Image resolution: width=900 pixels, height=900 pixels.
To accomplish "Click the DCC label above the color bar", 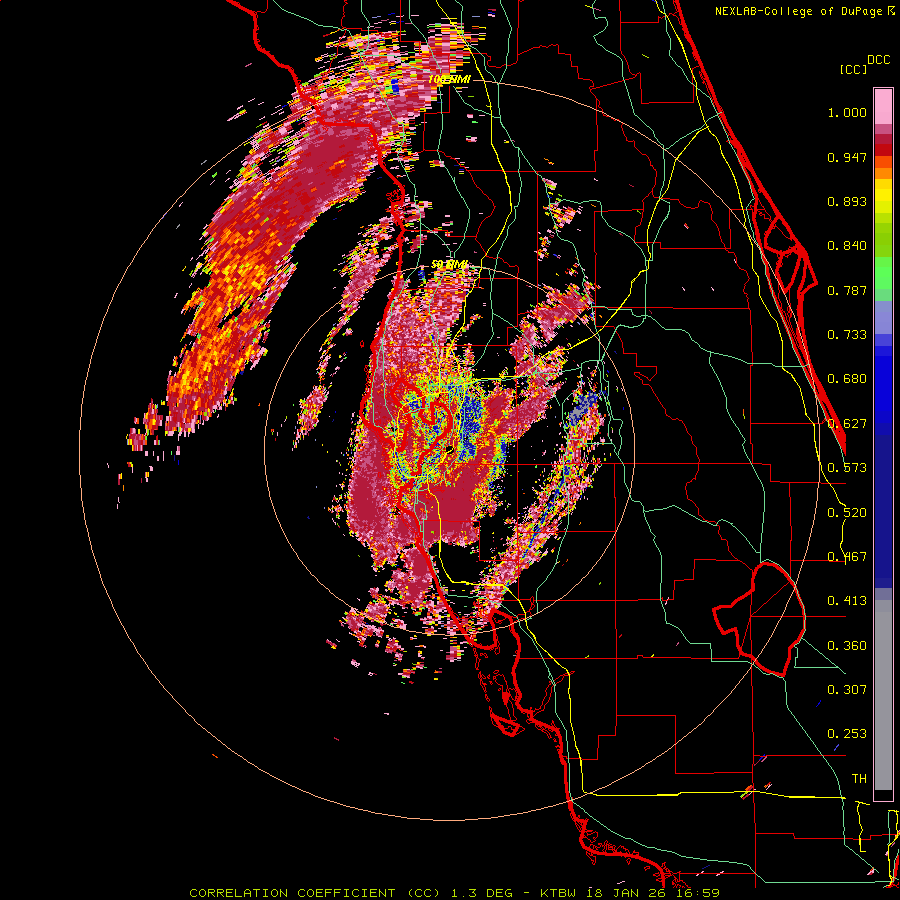I will (x=878, y=60).
